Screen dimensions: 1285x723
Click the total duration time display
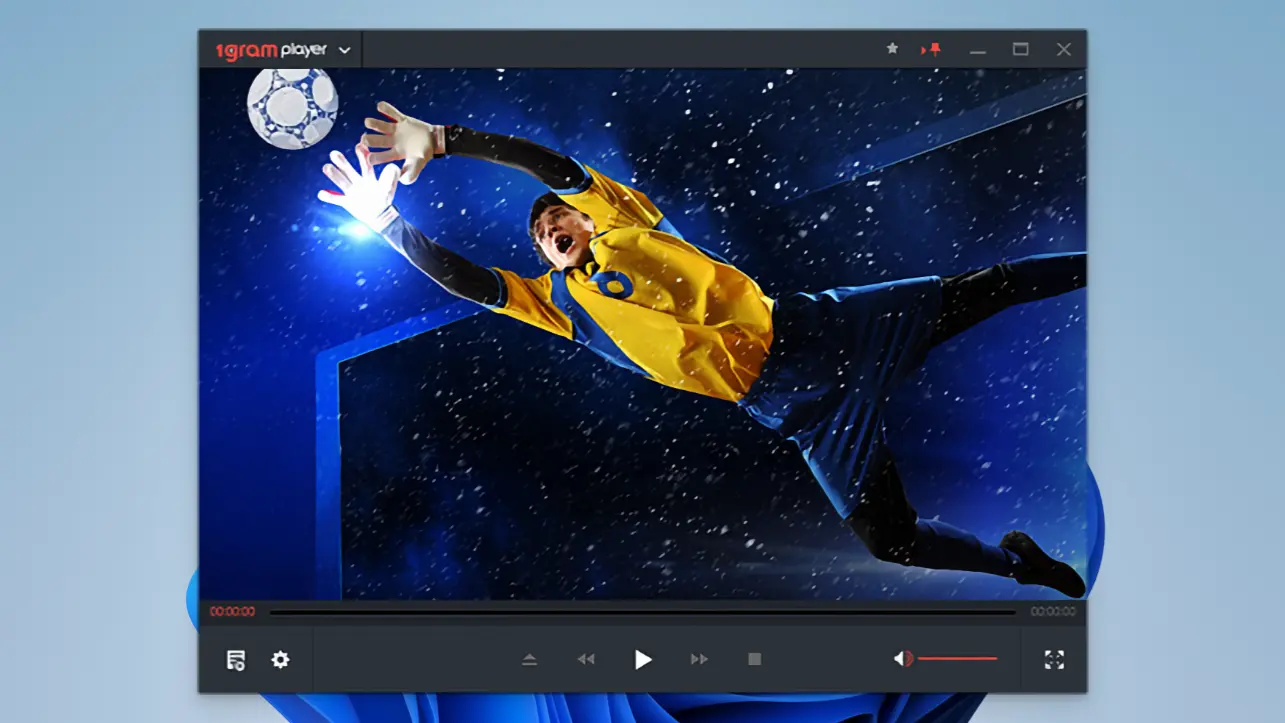[1053, 612]
